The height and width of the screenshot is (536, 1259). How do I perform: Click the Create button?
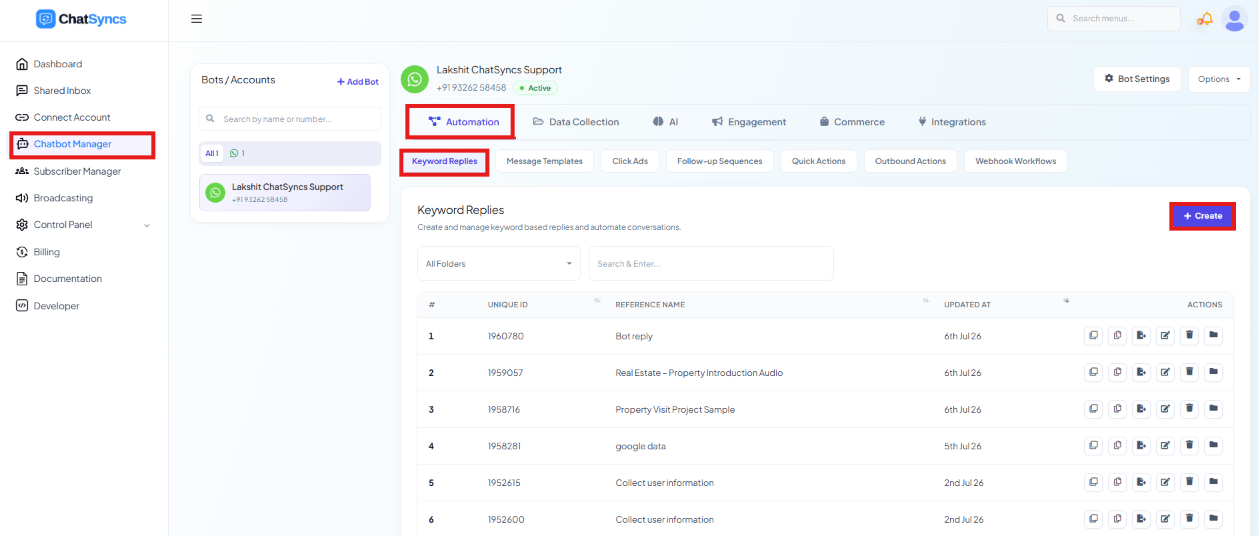[x=1203, y=216]
